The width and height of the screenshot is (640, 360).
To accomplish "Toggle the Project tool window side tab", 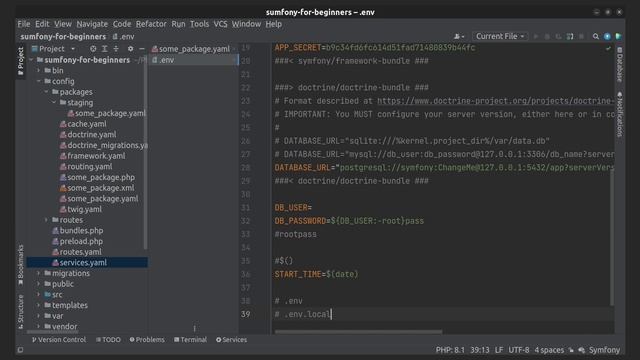I will point(20,61).
